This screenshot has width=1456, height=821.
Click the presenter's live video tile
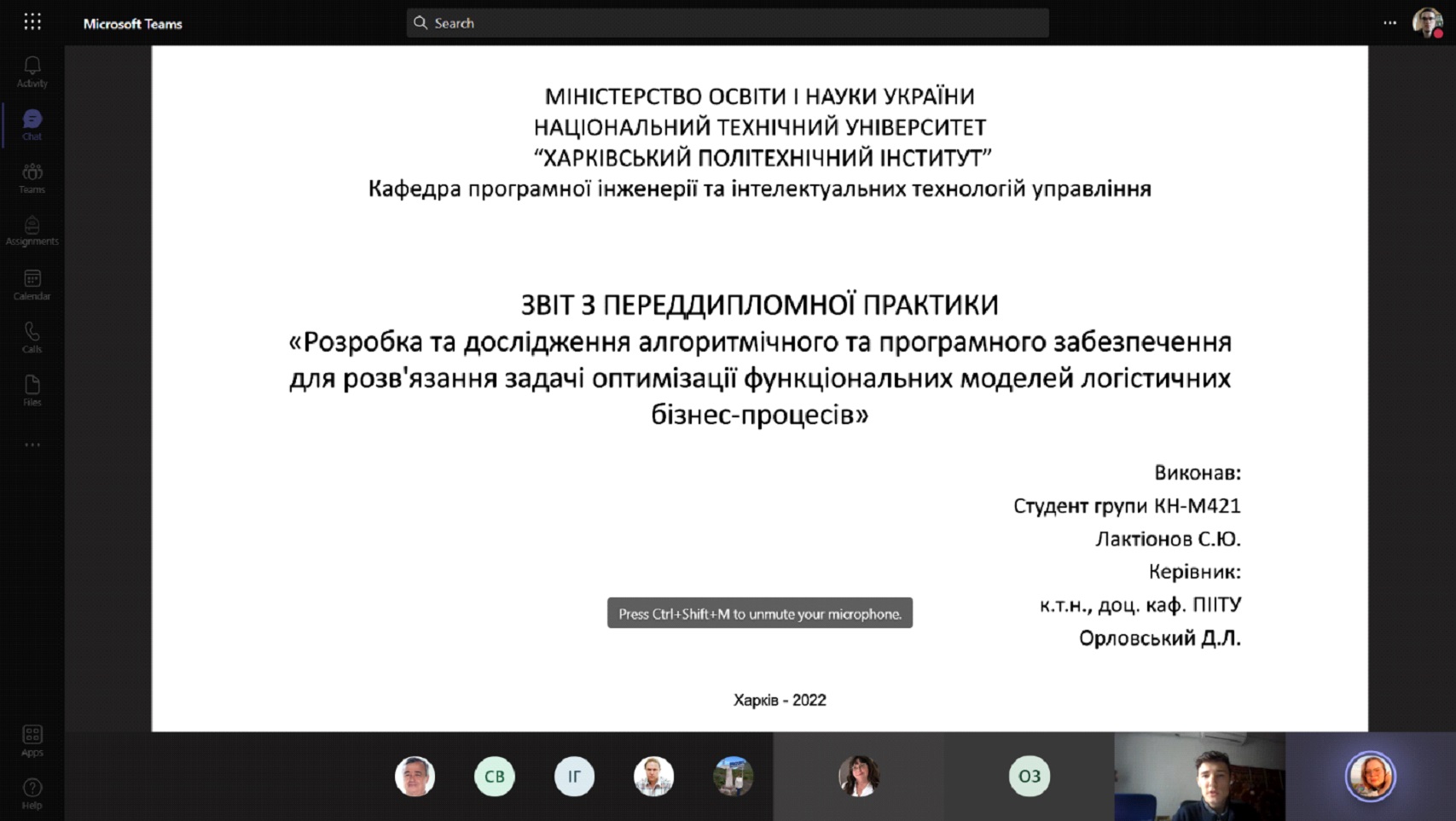tap(1199, 777)
